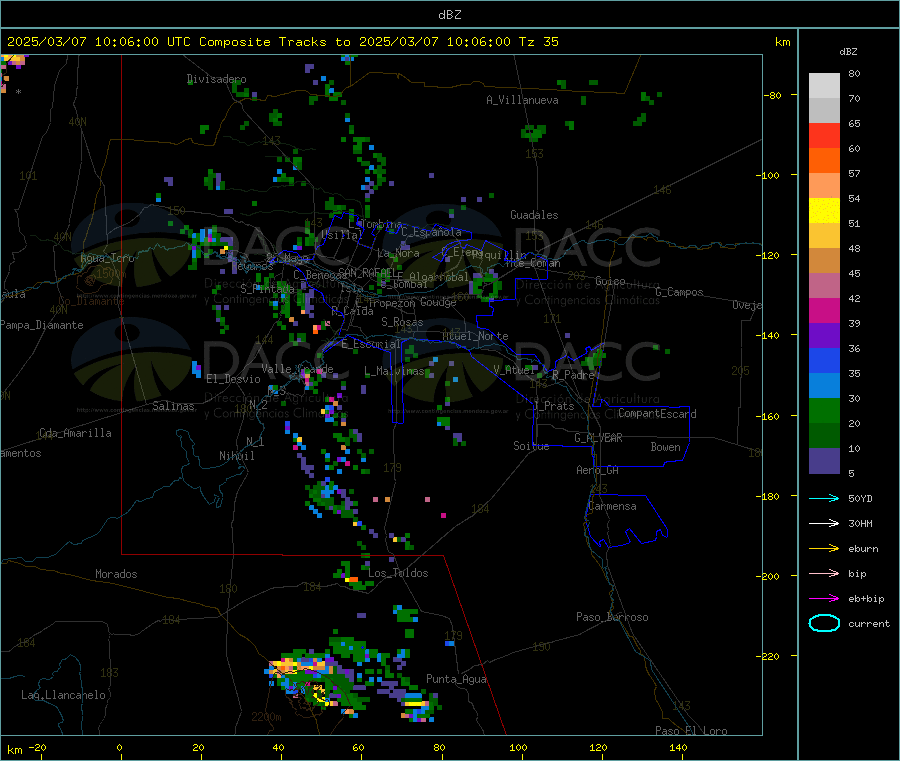Click the '140' bottom axis tick label

pos(678,747)
